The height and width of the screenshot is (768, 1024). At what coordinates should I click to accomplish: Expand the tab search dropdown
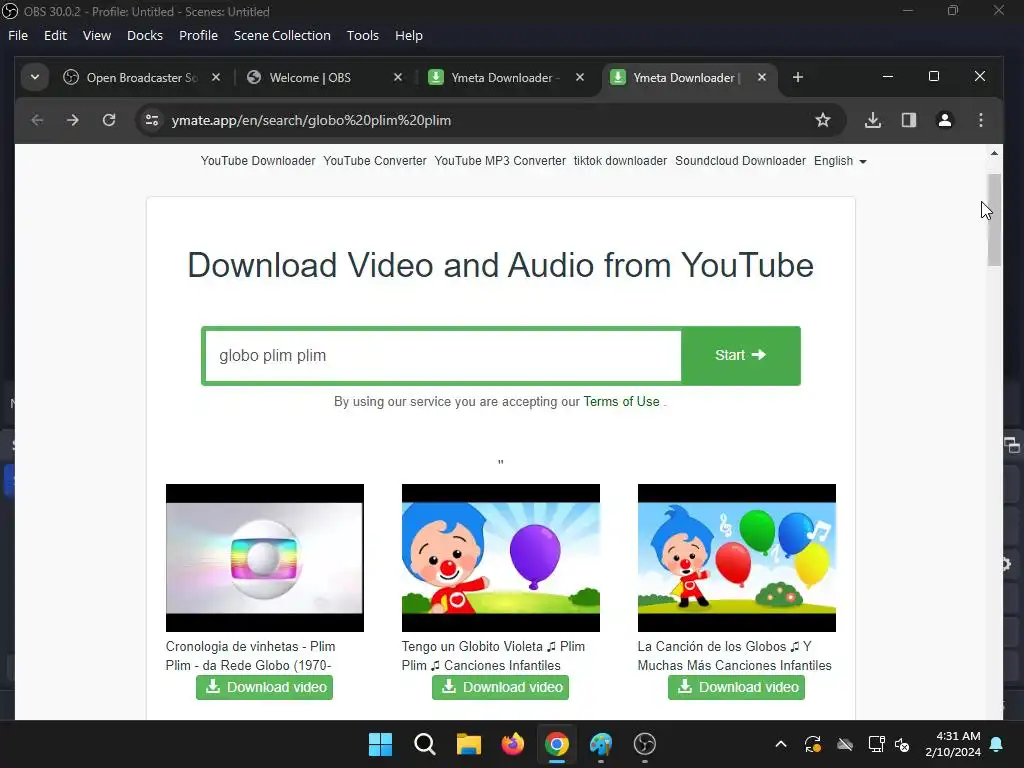tap(35, 77)
